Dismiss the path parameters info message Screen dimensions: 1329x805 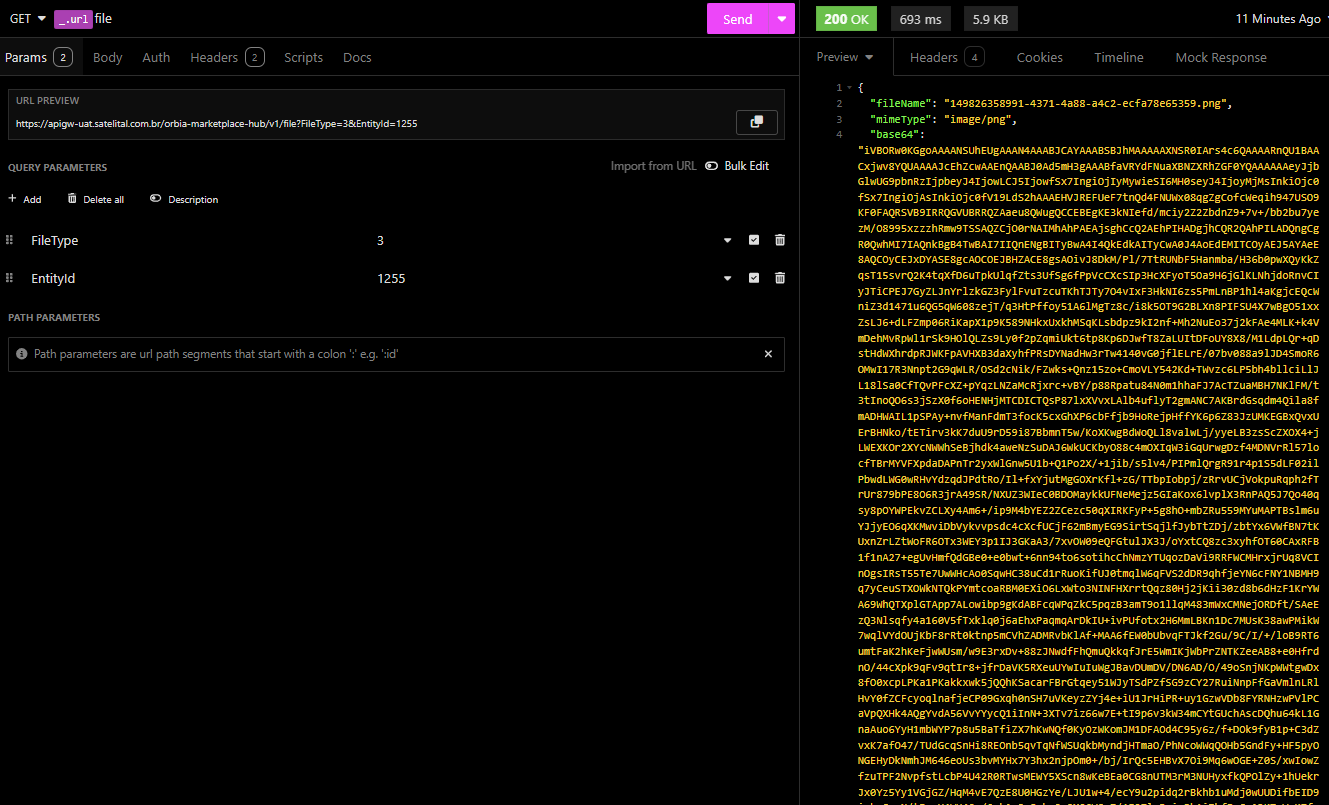pyautogui.click(x=768, y=354)
